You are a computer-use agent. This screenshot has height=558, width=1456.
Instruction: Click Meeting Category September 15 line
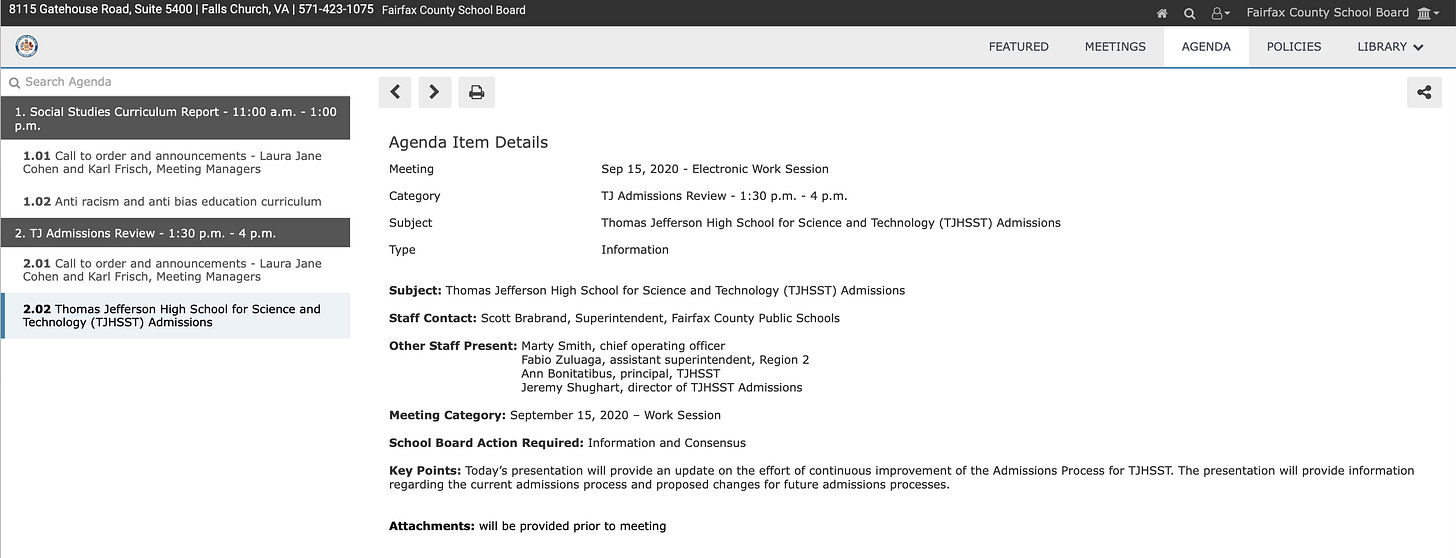555,415
